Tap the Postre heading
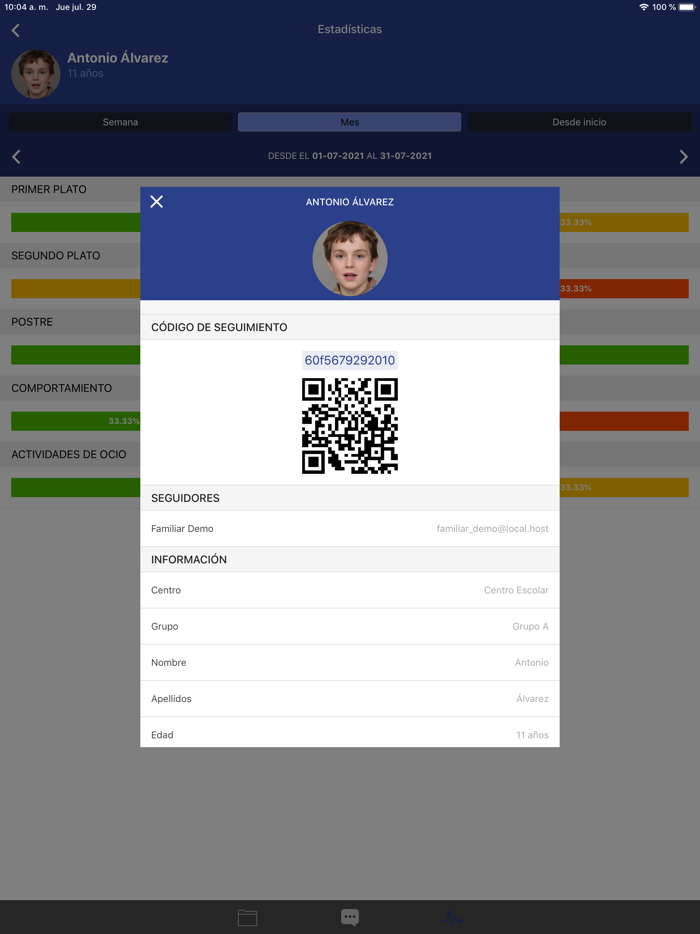The image size is (700, 934). click(x=32, y=322)
